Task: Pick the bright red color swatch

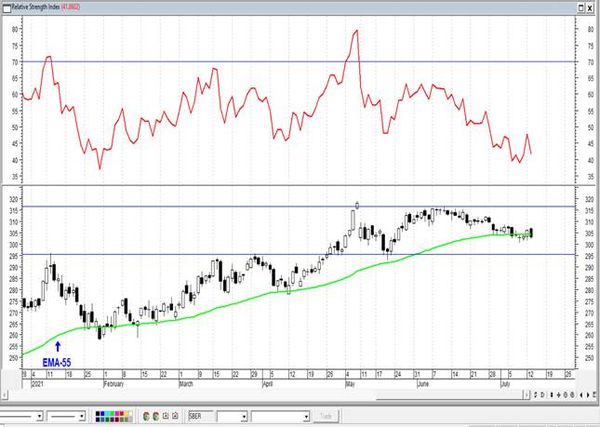Action: pos(122,414)
